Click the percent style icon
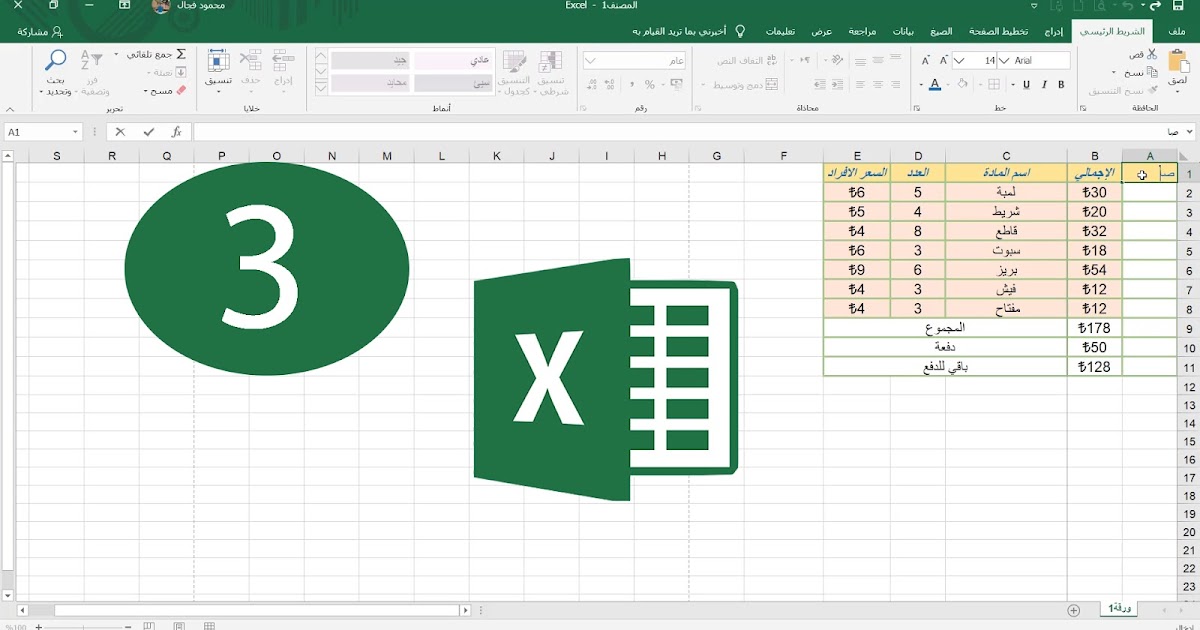 point(649,84)
